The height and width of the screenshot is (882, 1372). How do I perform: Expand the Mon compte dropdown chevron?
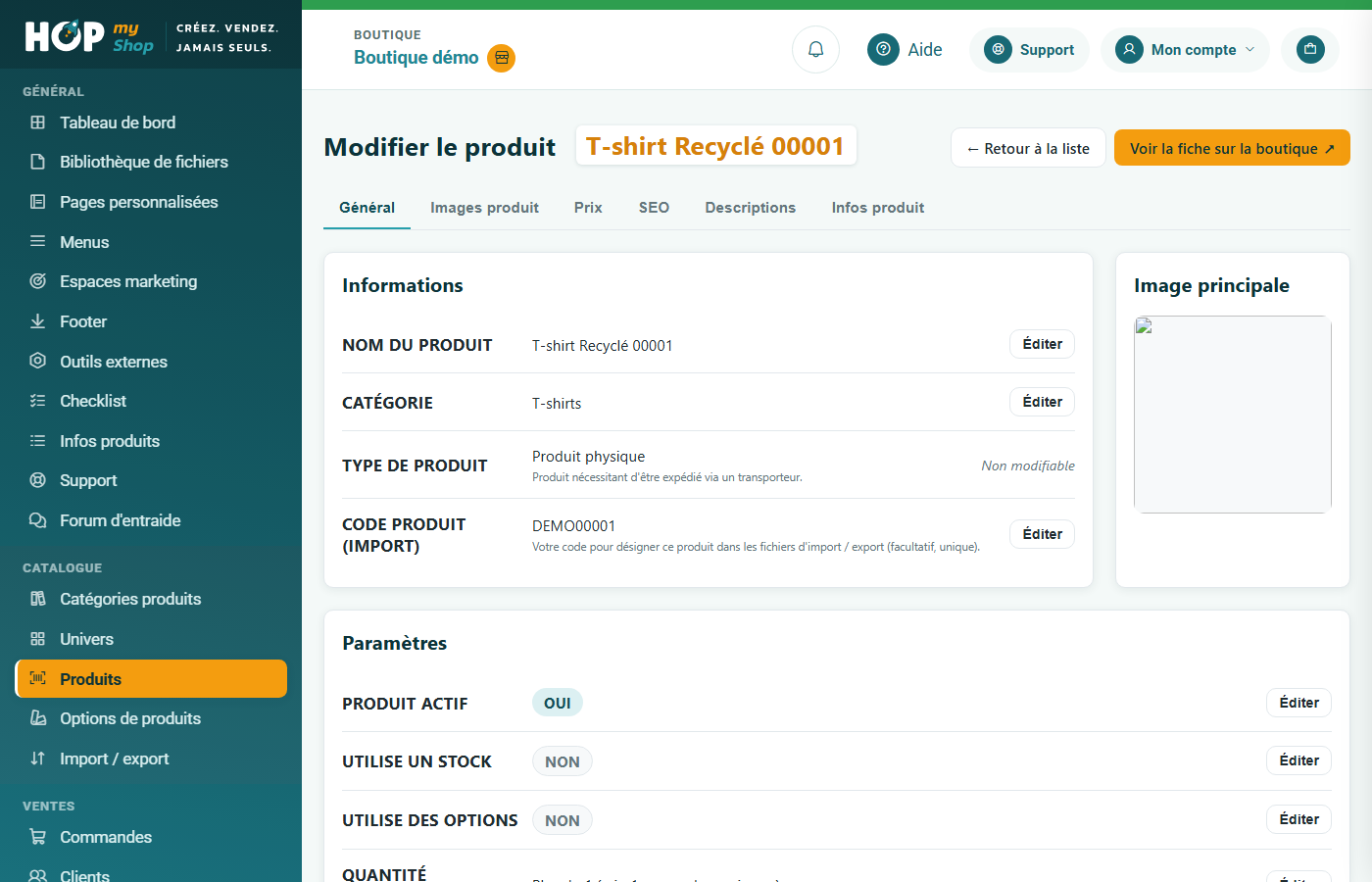point(1249,49)
